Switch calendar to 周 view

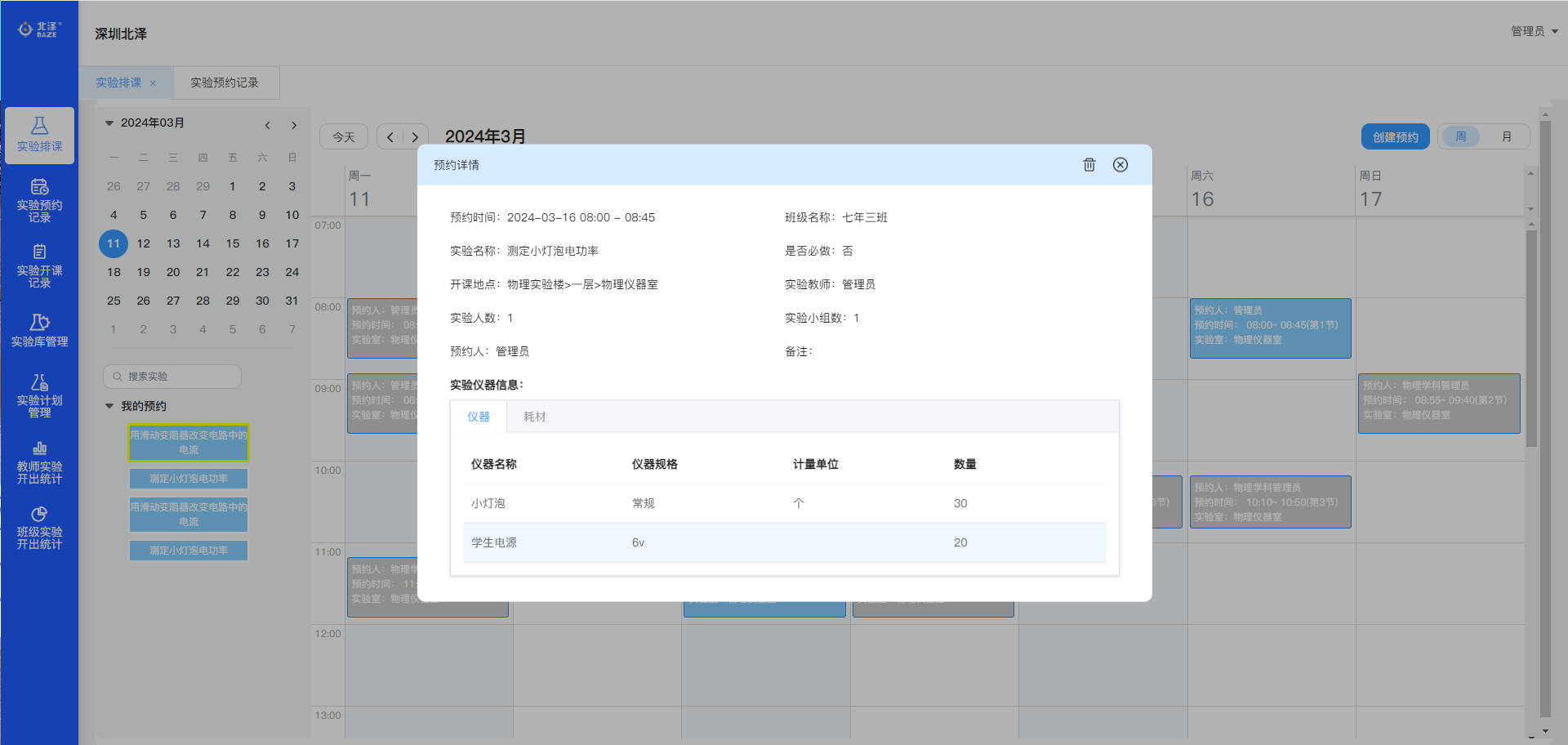tap(1461, 136)
